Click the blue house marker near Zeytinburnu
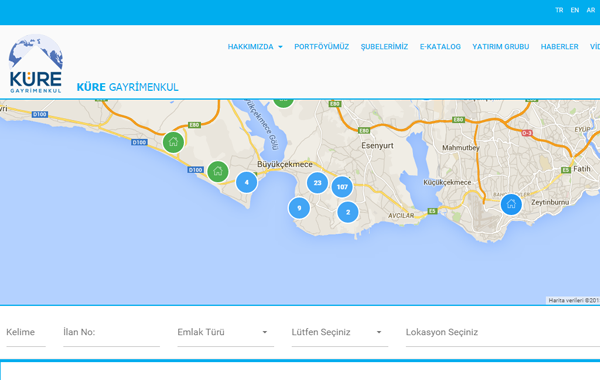Image resolution: width=600 pixels, height=380 pixels. tap(511, 204)
